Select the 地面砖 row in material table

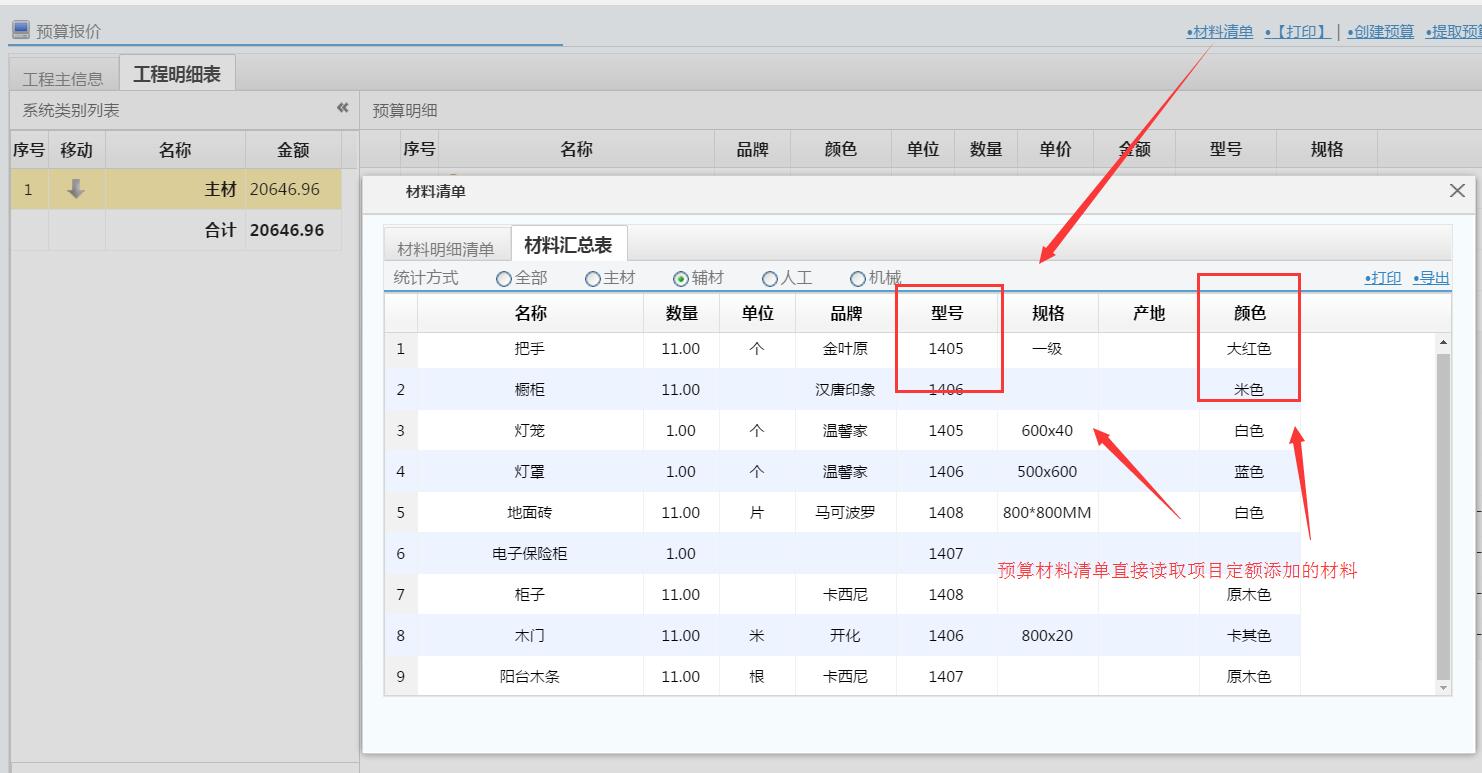530,513
